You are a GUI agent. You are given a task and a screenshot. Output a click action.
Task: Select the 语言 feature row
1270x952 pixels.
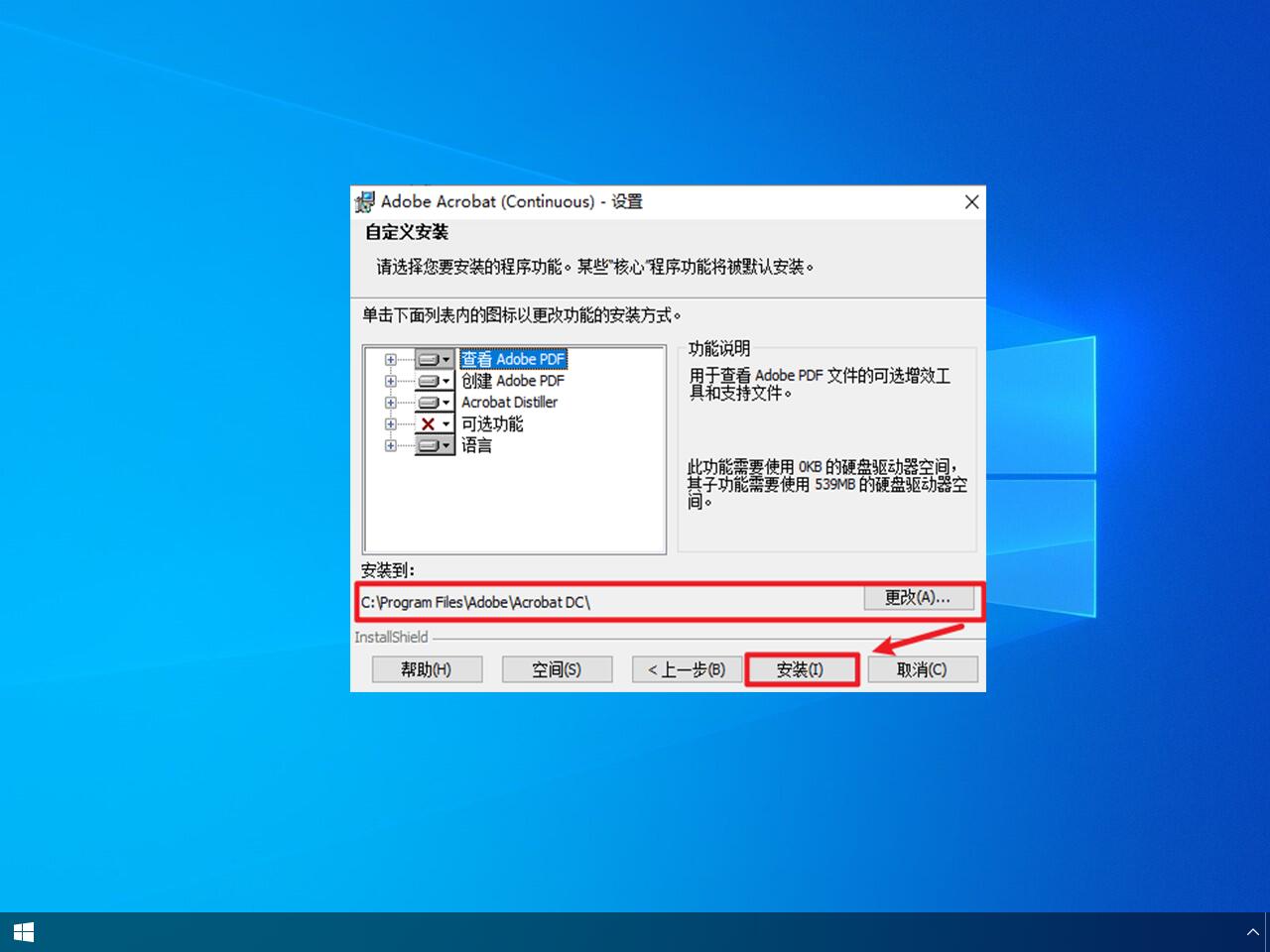[476, 446]
